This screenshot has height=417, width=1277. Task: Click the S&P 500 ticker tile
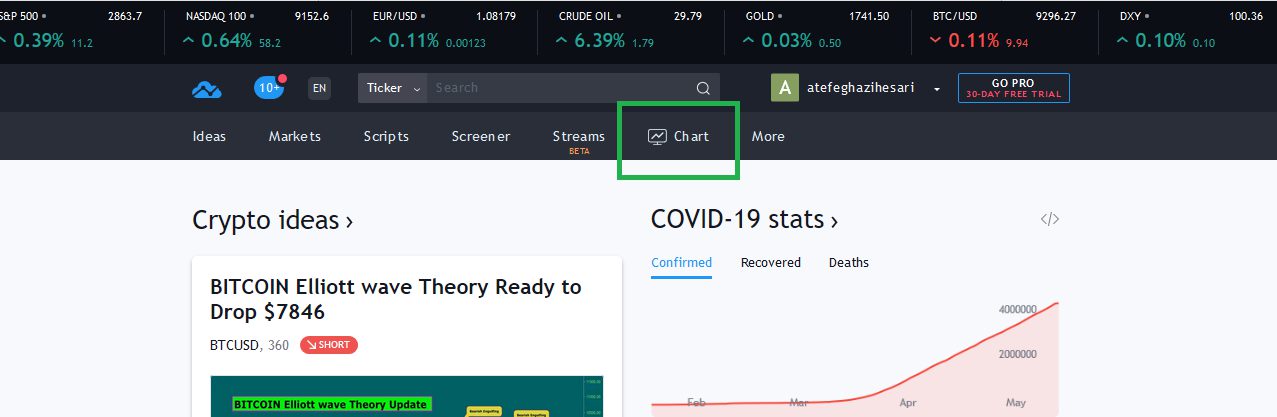click(x=72, y=30)
